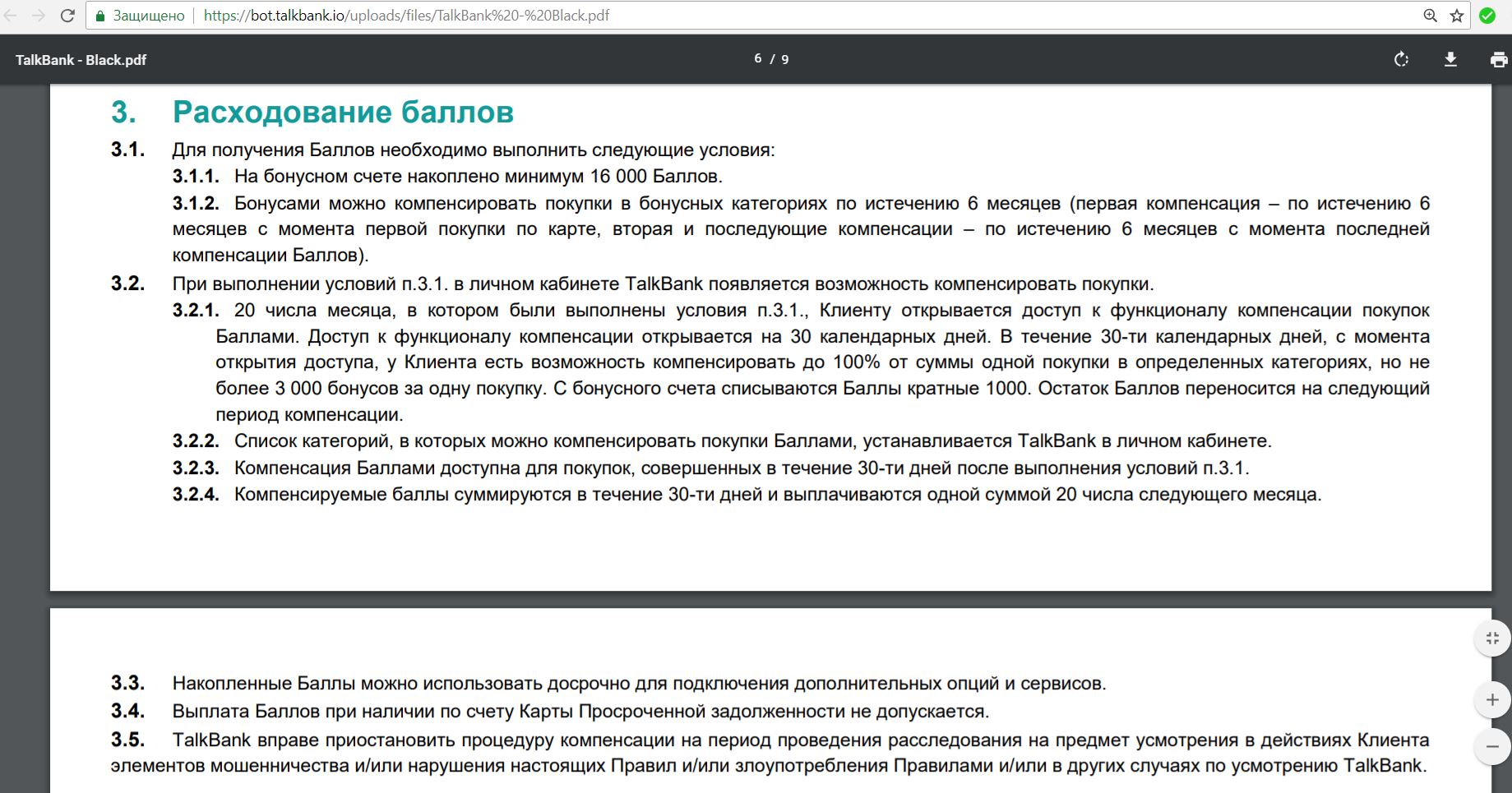The height and width of the screenshot is (793, 1512).
Task: Bookmark this page with star icon
Action: (x=1457, y=16)
